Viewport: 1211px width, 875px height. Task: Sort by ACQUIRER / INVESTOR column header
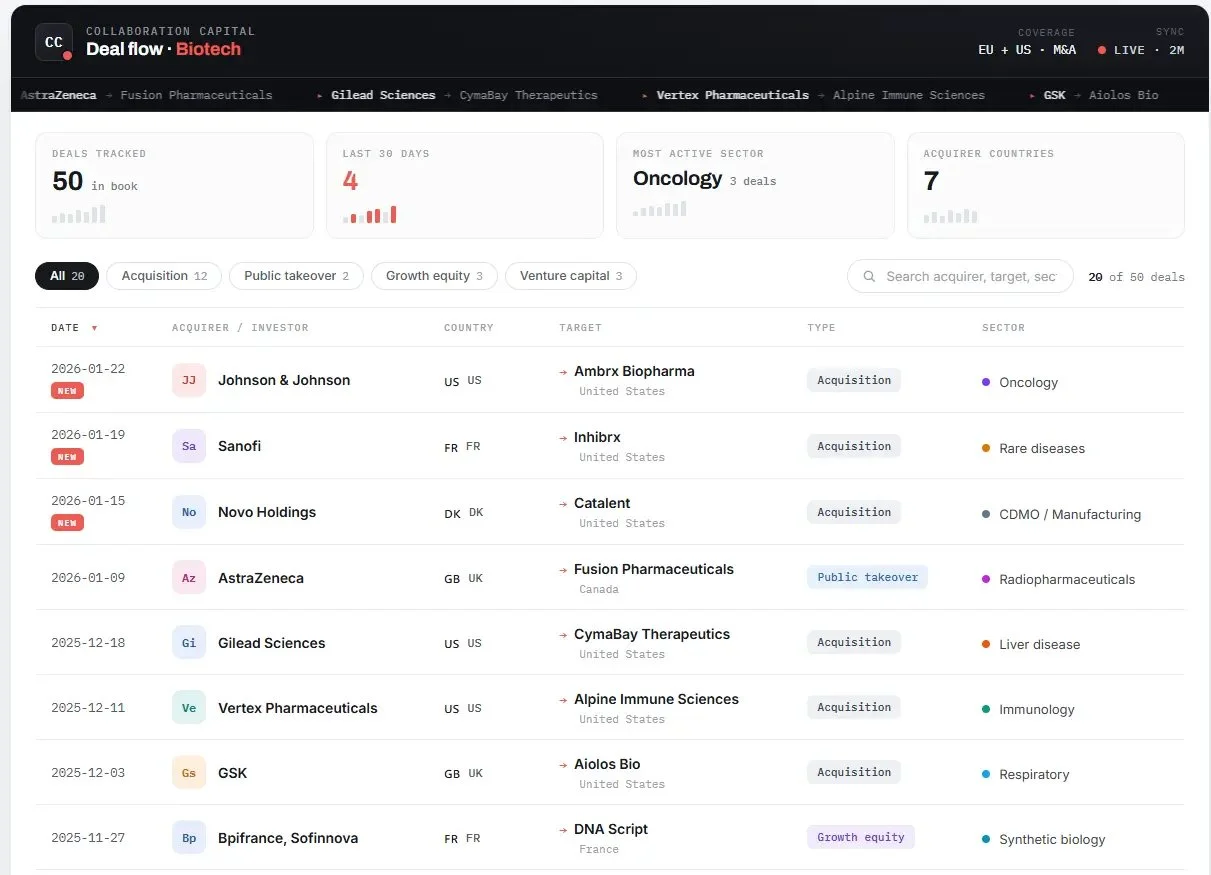coord(240,328)
